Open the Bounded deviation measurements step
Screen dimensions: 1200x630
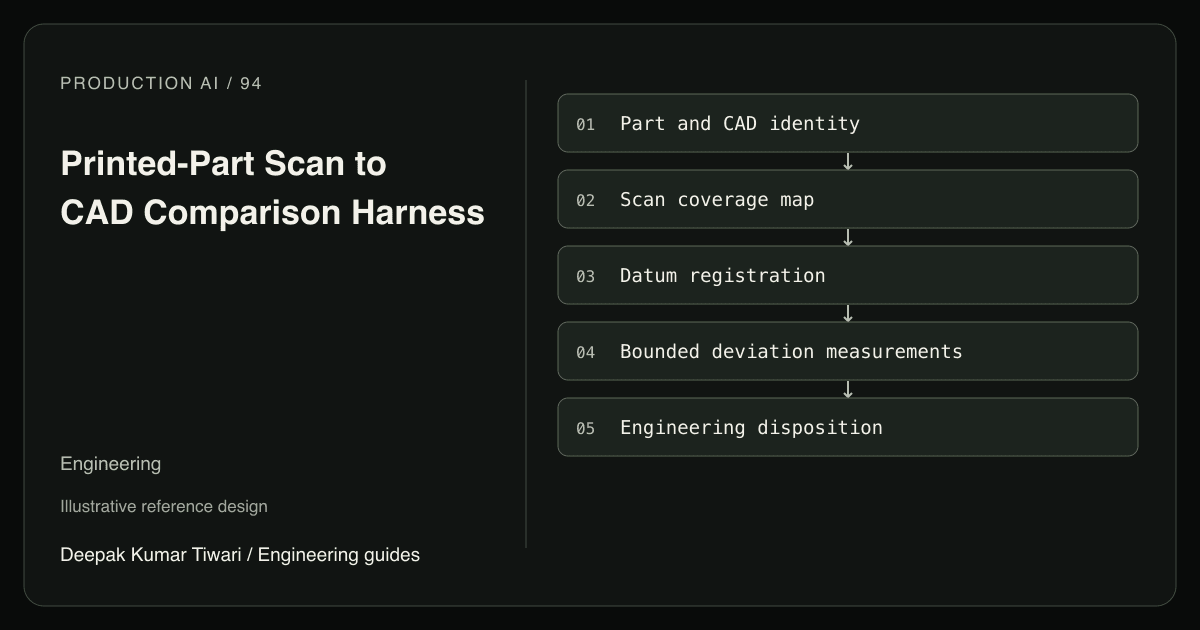pos(848,351)
